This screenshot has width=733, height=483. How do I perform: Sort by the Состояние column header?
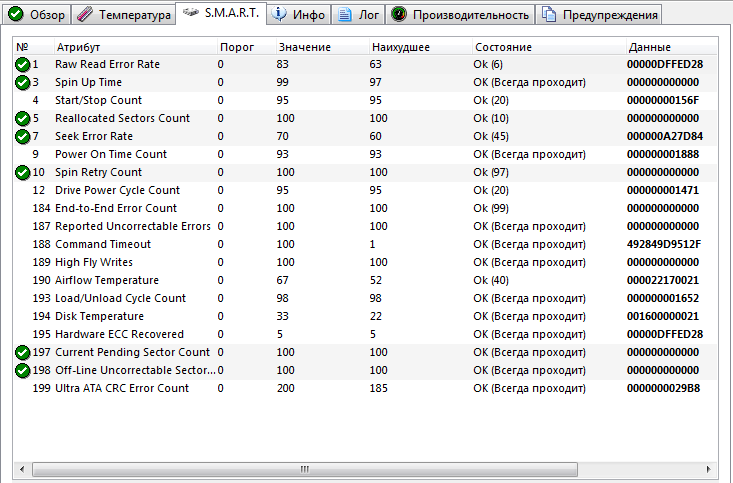(549, 47)
